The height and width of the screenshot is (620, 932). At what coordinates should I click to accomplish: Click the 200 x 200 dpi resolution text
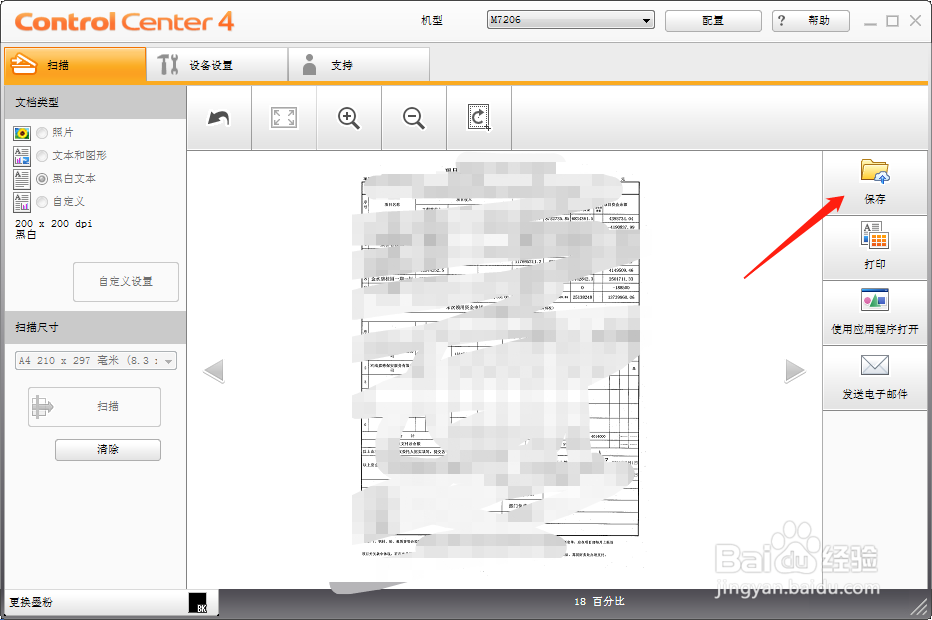pyautogui.click(x=53, y=224)
